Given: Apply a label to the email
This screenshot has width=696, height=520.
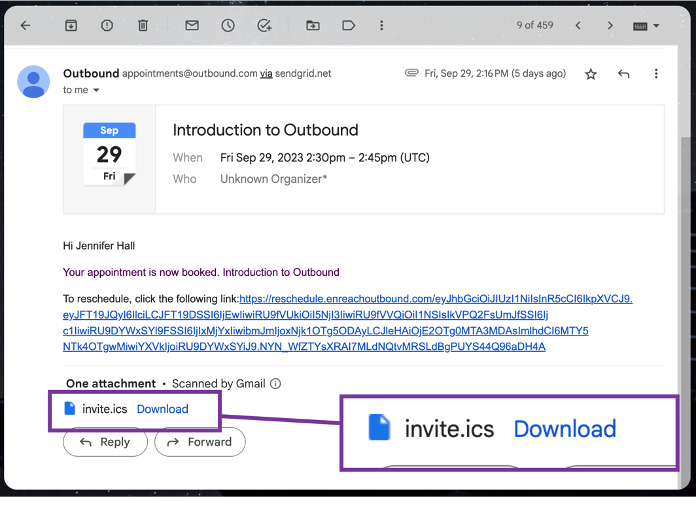Looking at the screenshot, I should (x=349, y=26).
